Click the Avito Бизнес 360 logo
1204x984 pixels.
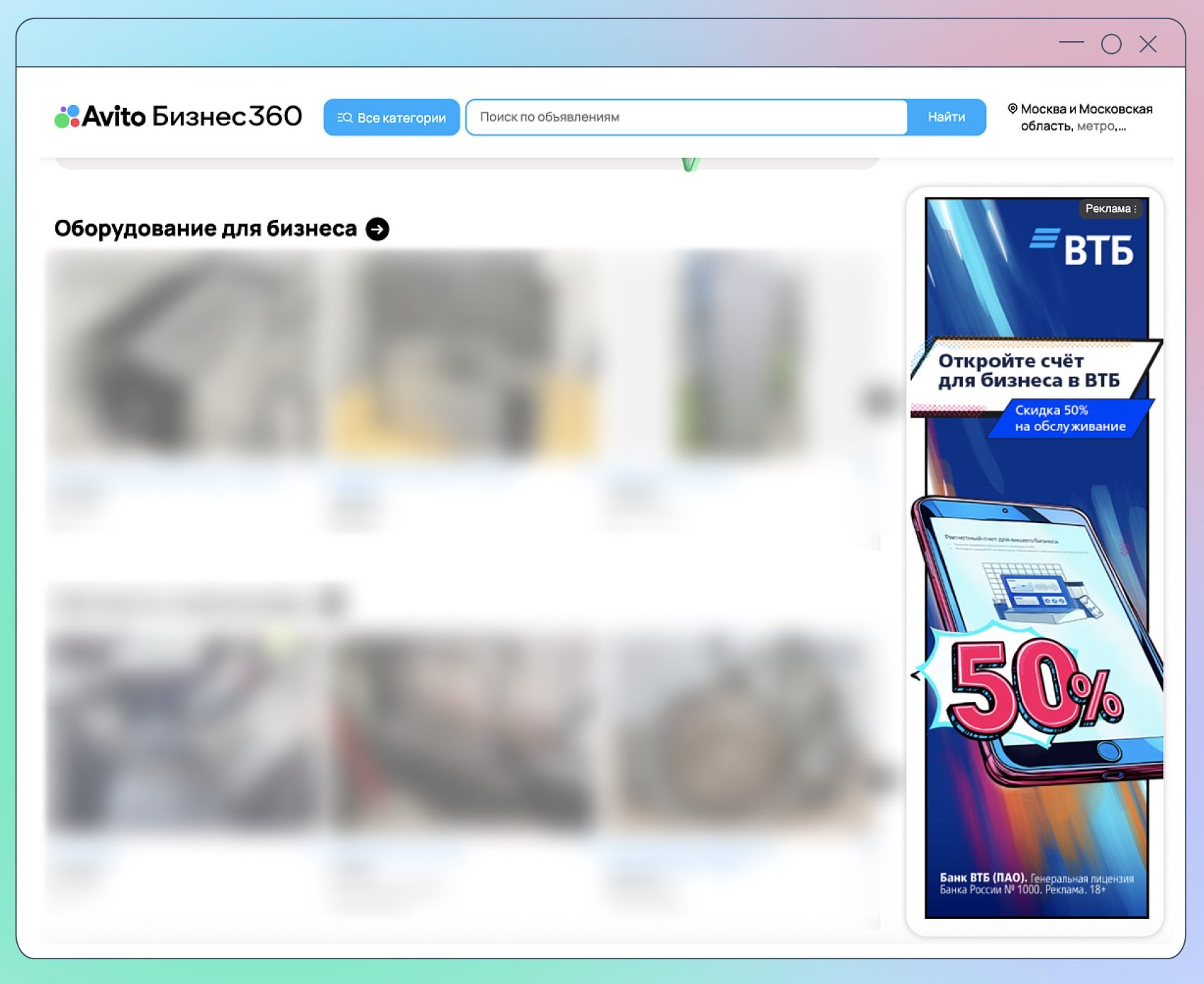[178, 116]
